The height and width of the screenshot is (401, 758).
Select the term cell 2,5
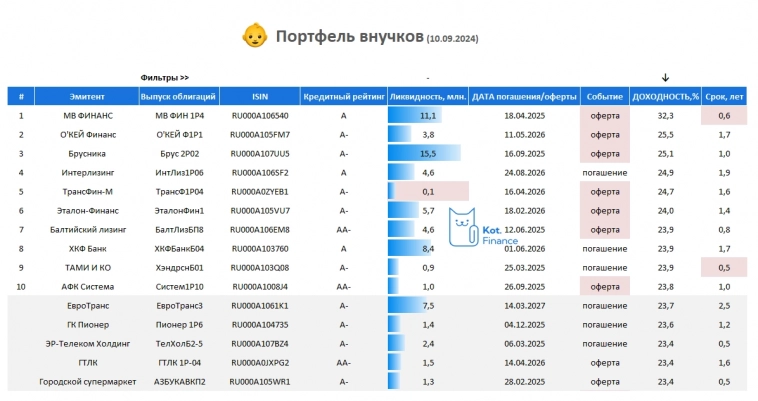[724, 306]
